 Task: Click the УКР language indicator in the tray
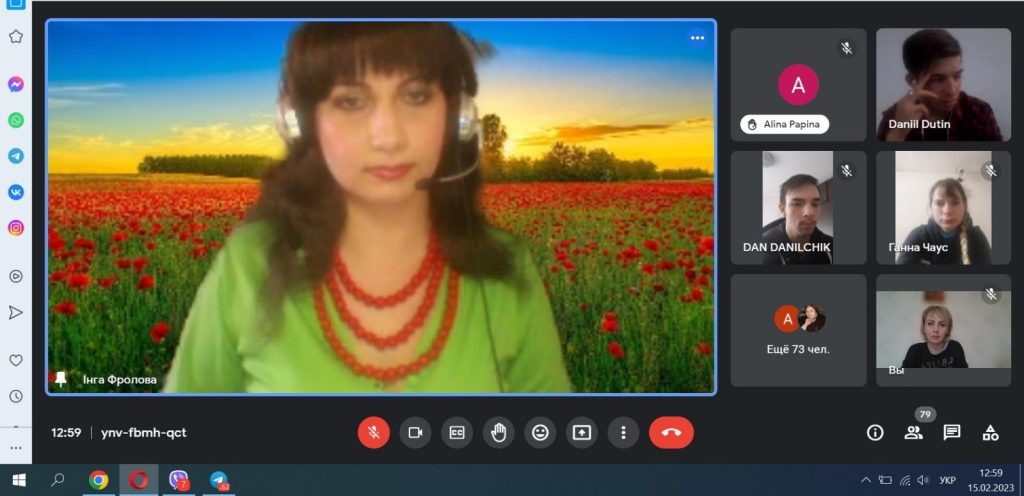point(946,480)
